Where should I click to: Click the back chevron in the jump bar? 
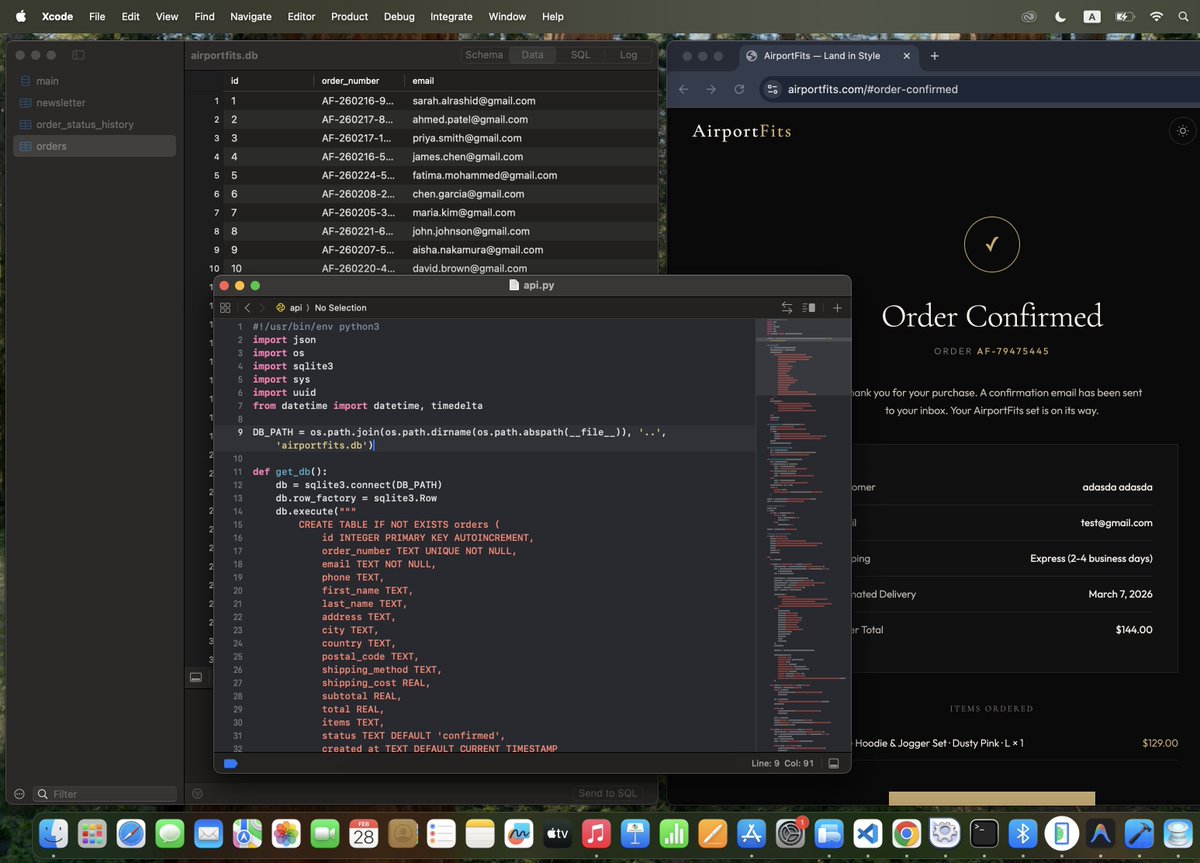(246, 308)
